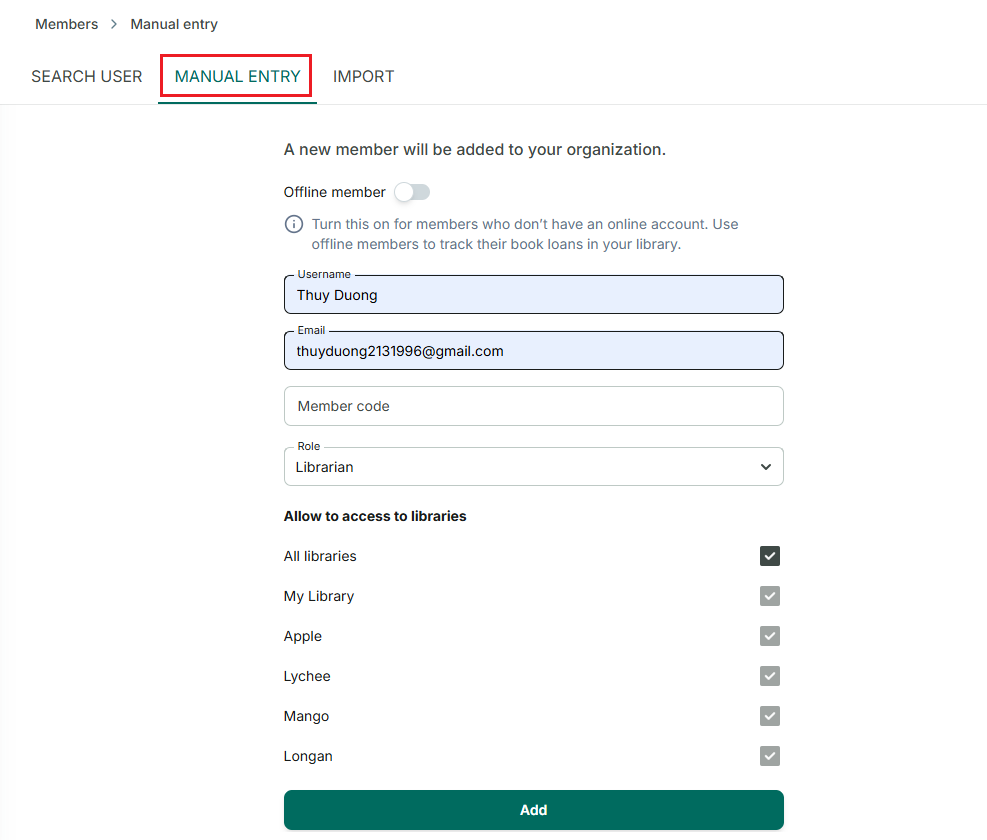Focus the Member code field
The image size is (987, 840).
[534, 406]
